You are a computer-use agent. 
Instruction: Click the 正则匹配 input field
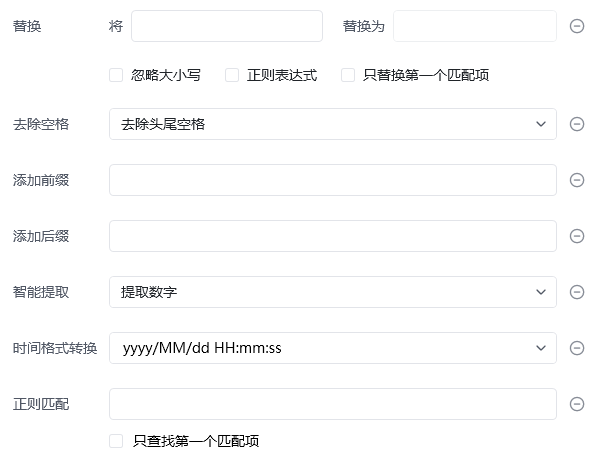click(x=333, y=404)
